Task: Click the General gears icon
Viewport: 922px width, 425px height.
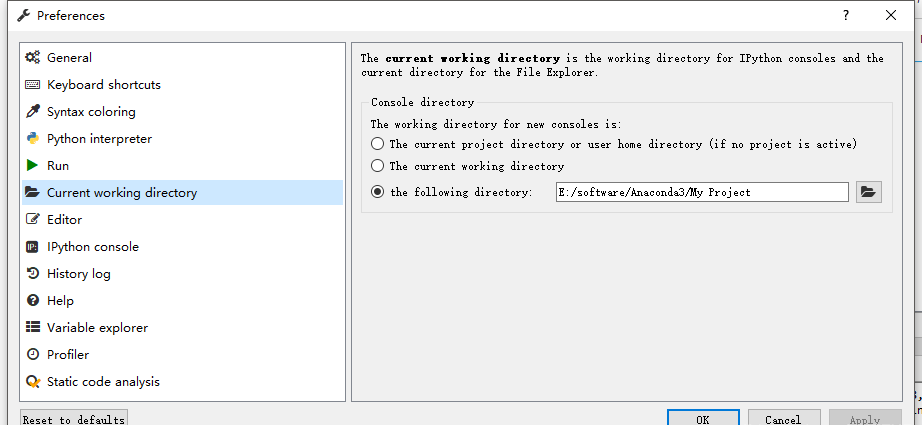Action: [32, 58]
